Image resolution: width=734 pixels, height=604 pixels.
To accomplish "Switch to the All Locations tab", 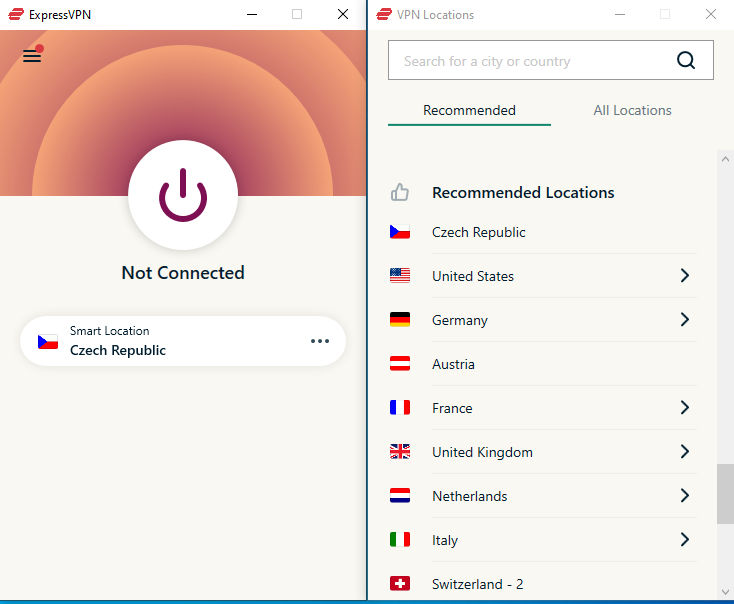I will (x=632, y=110).
